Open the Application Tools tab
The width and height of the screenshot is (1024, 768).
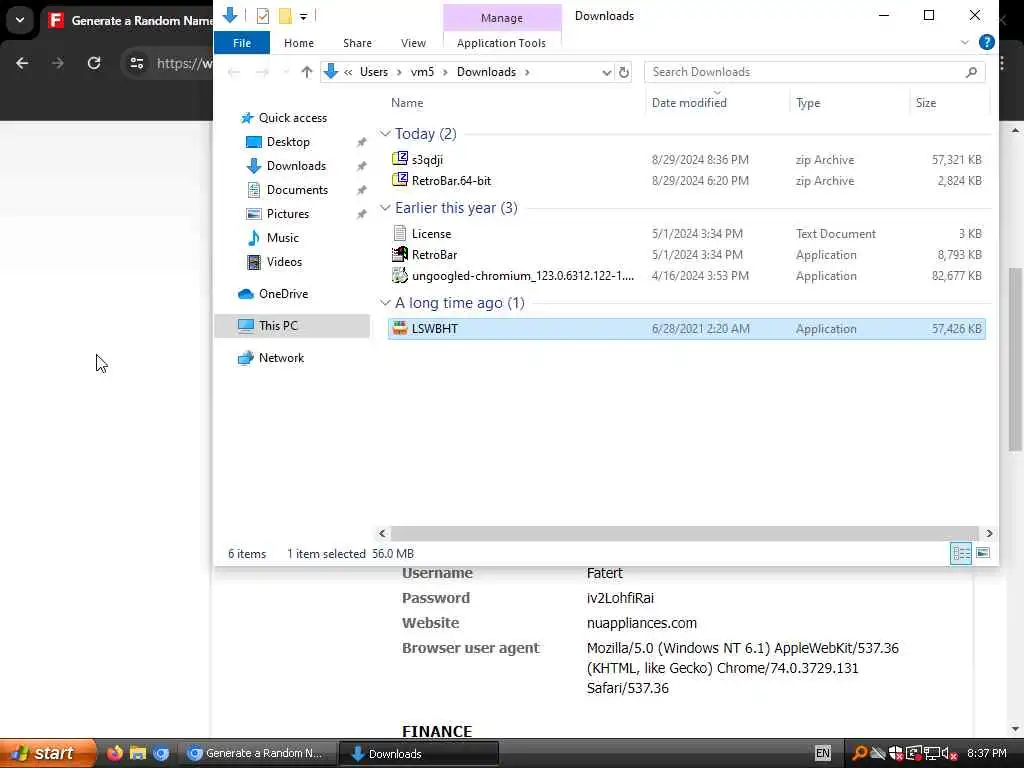coord(501,43)
